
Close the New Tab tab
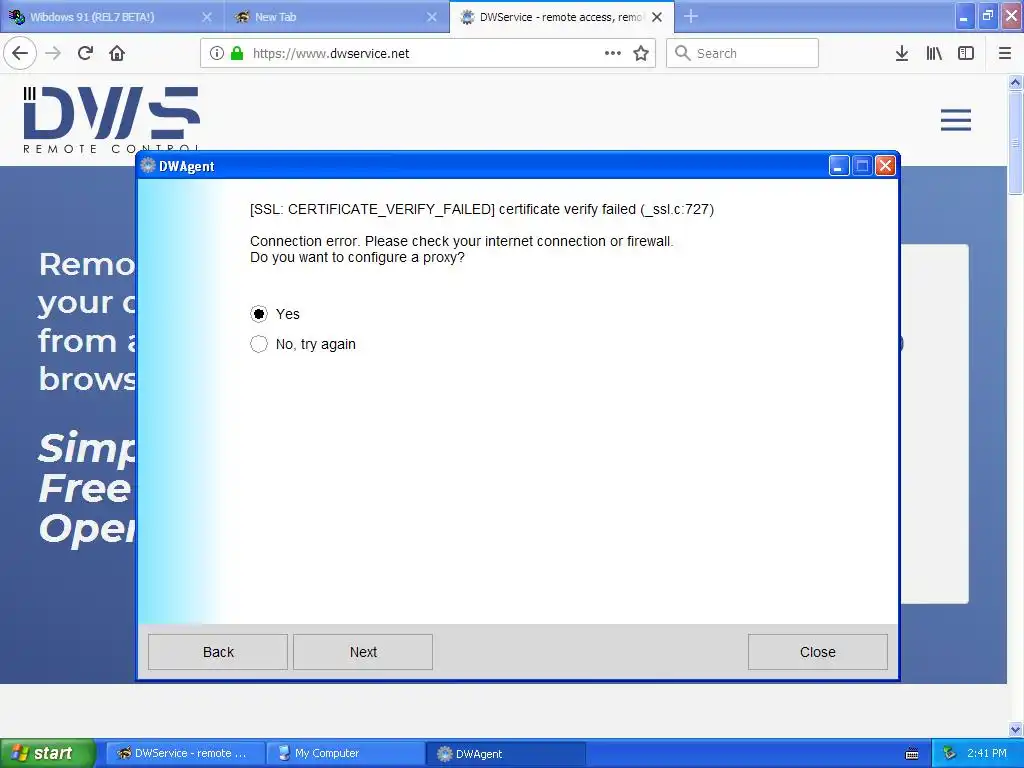[x=432, y=17]
